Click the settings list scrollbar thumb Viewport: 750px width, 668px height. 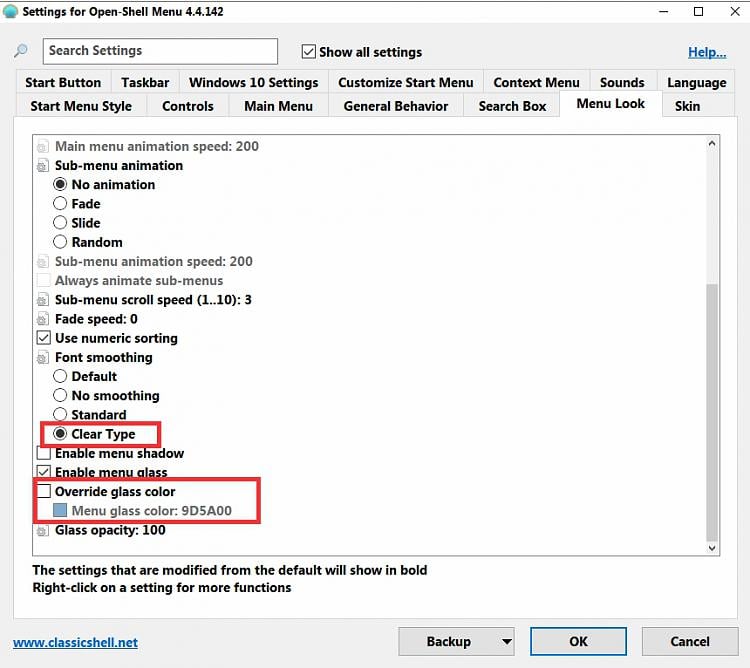pyautogui.click(x=712, y=412)
